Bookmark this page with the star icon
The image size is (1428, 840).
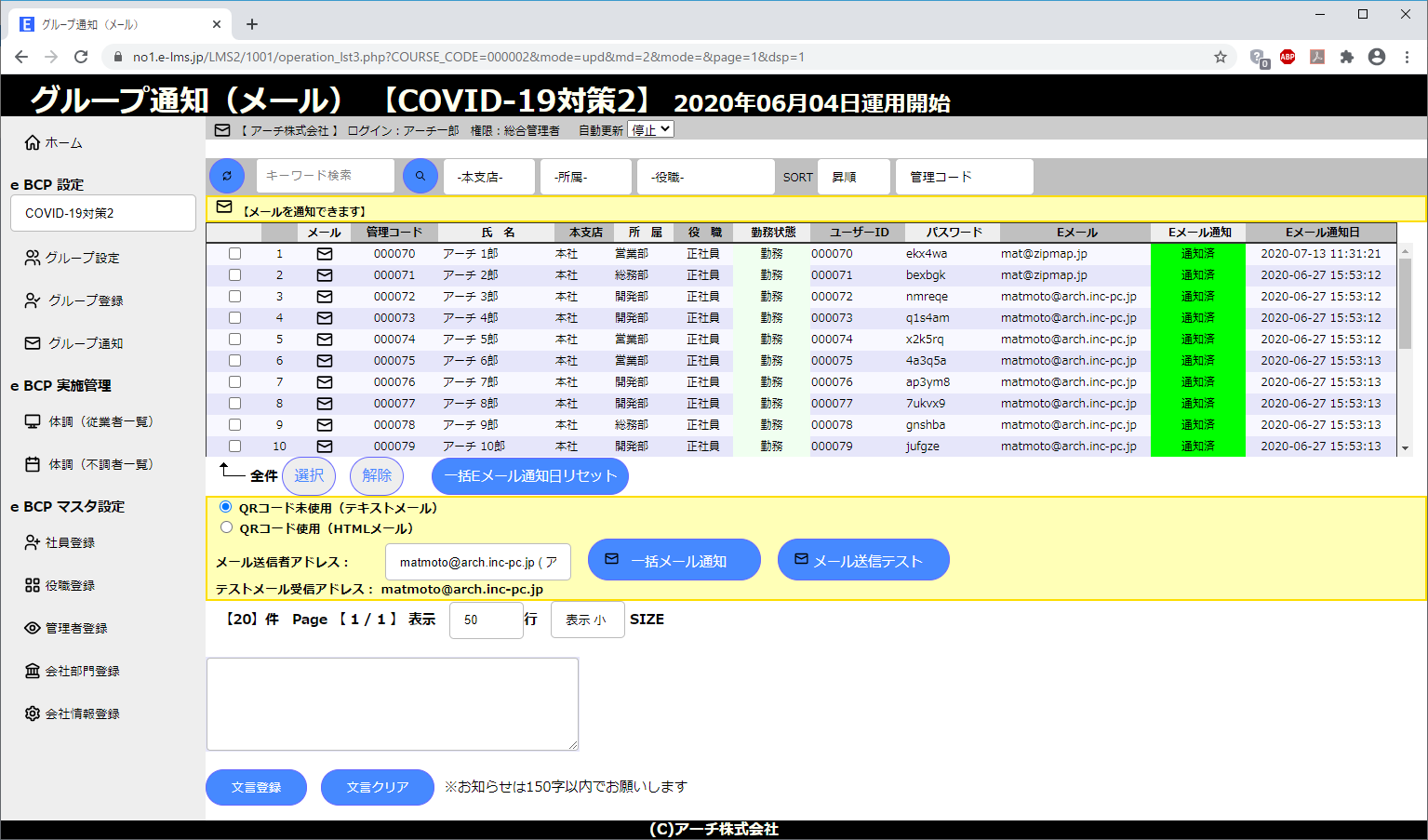click(1221, 57)
